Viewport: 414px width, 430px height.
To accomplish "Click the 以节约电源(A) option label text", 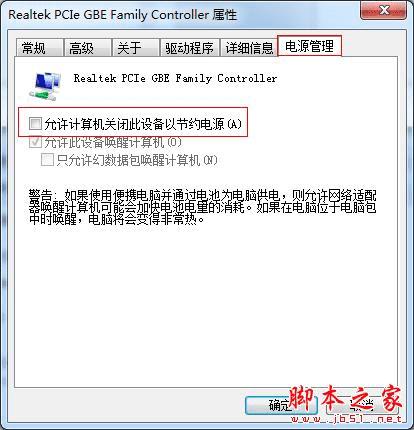I will [203, 124].
